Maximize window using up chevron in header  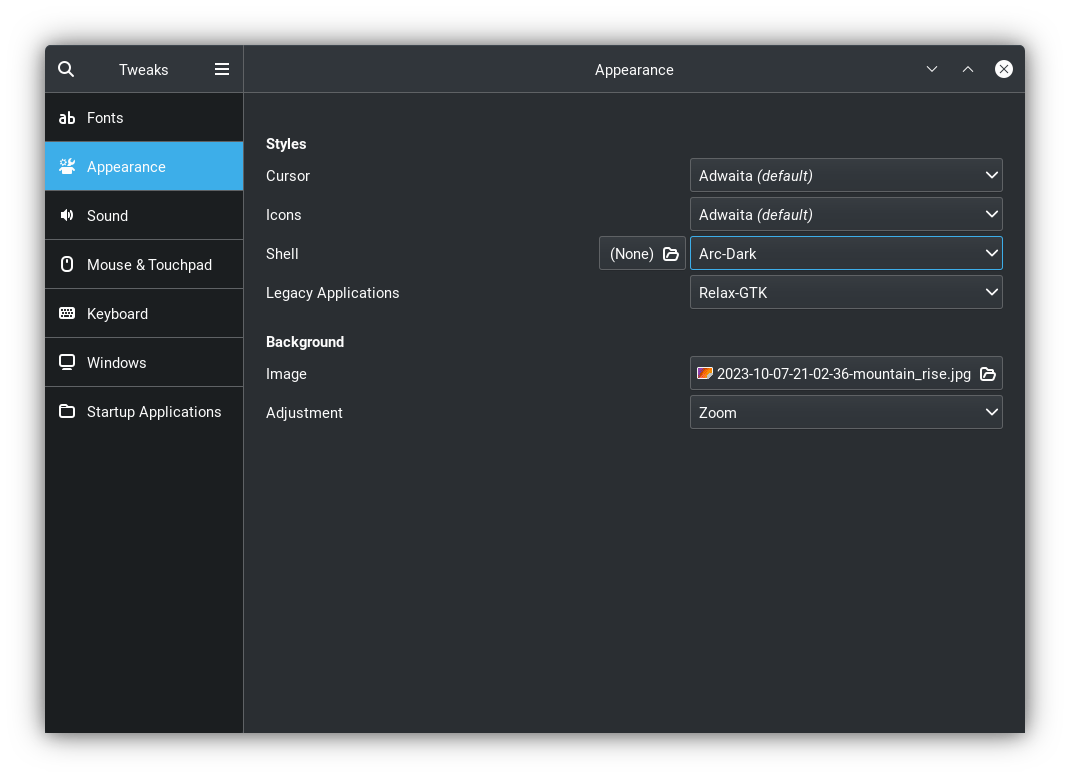tap(968, 69)
